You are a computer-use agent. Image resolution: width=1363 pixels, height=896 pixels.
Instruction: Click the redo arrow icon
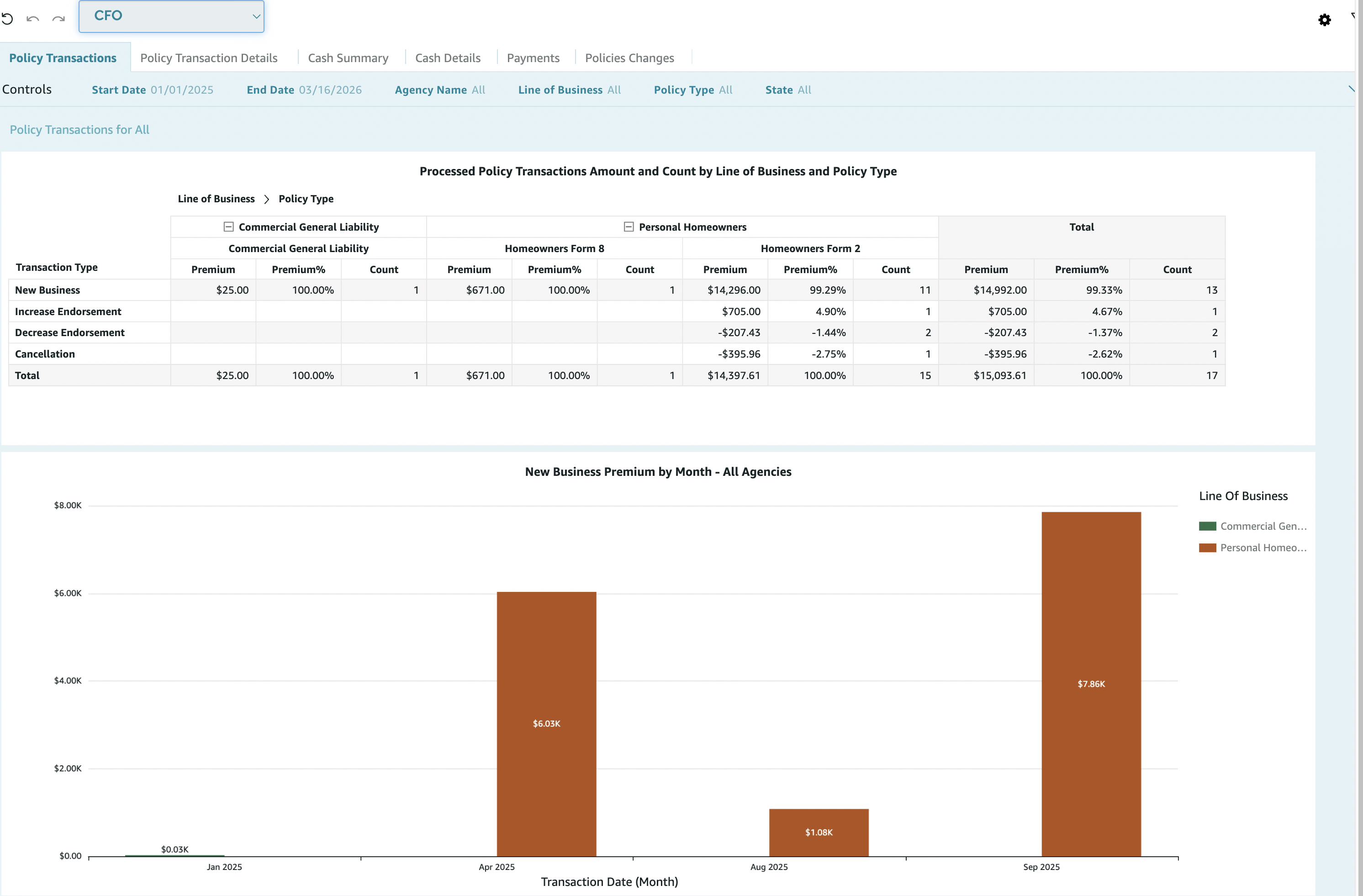point(58,18)
